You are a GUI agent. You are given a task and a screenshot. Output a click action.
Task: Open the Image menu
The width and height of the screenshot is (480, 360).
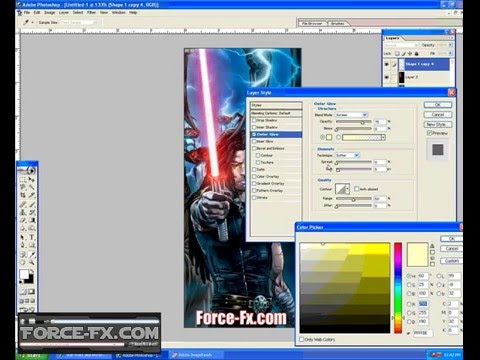pos(49,12)
